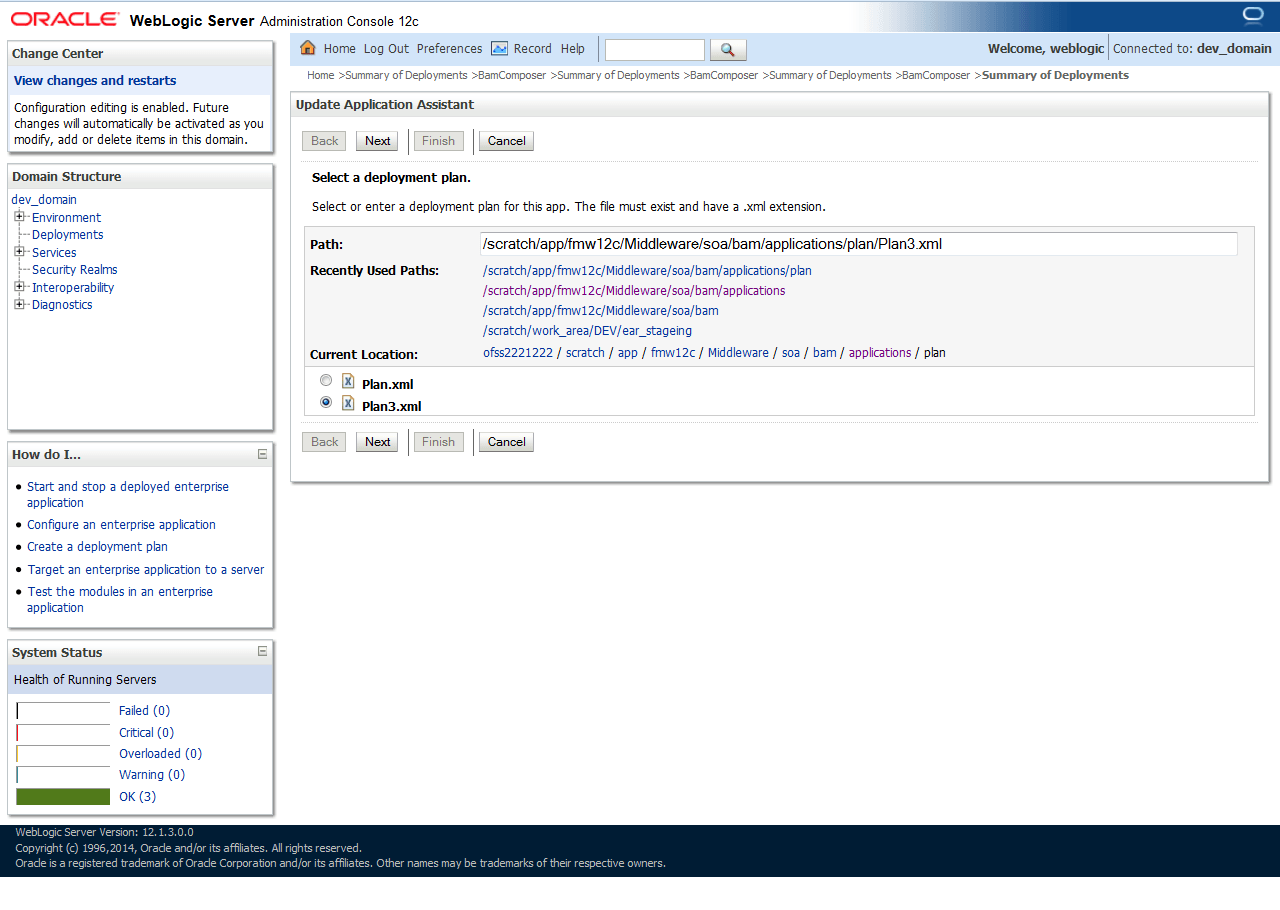Screen dimensions: 1280x910
Task: Select the Plan.xml radio button
Action: click(x=326, y=381)
